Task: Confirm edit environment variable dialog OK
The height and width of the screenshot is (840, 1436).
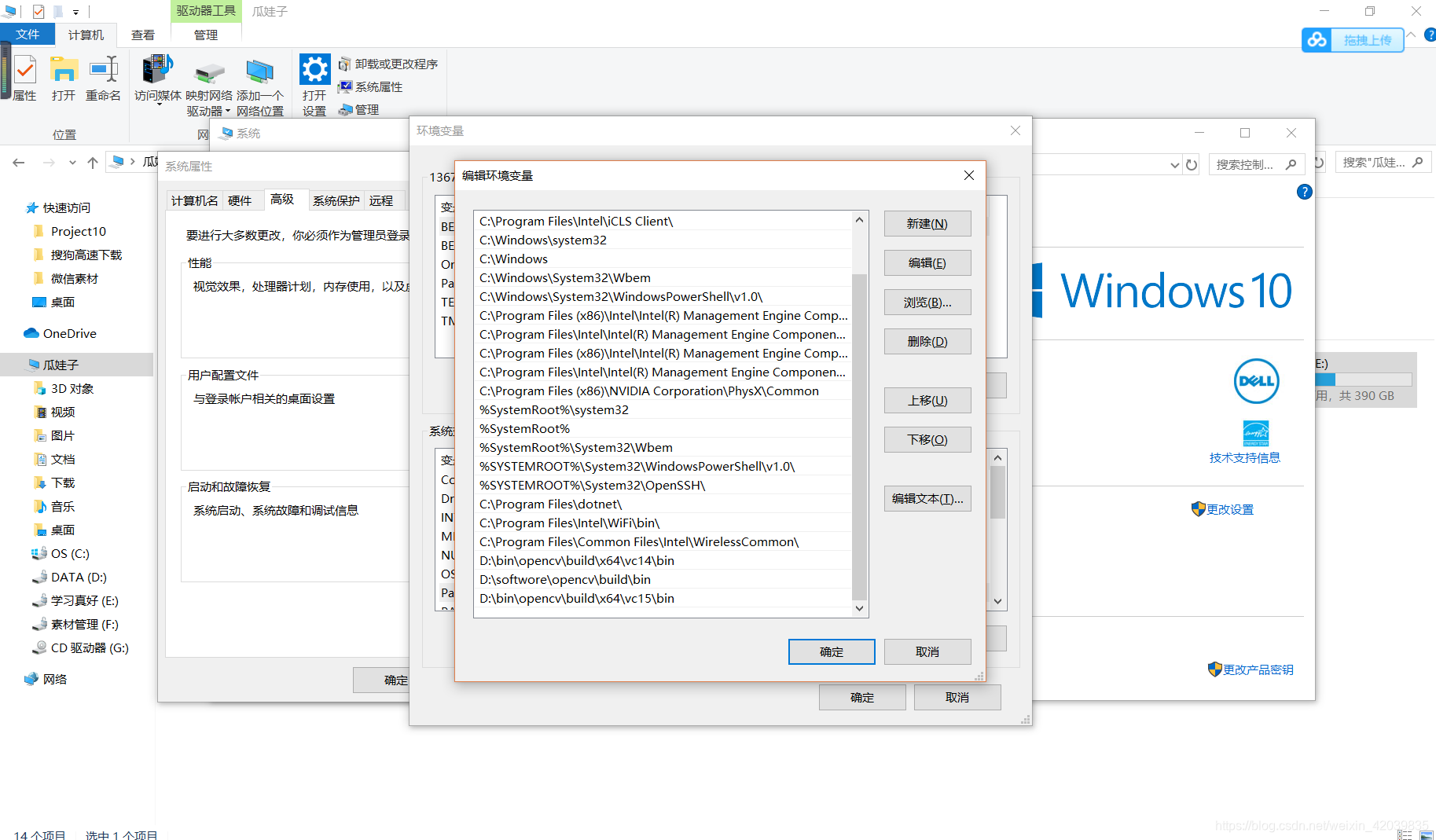Action: coord(832,652)
